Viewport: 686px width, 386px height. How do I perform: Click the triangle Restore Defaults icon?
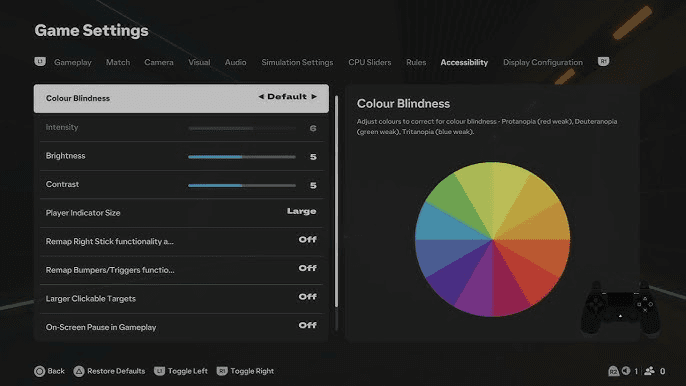(79, 371)
